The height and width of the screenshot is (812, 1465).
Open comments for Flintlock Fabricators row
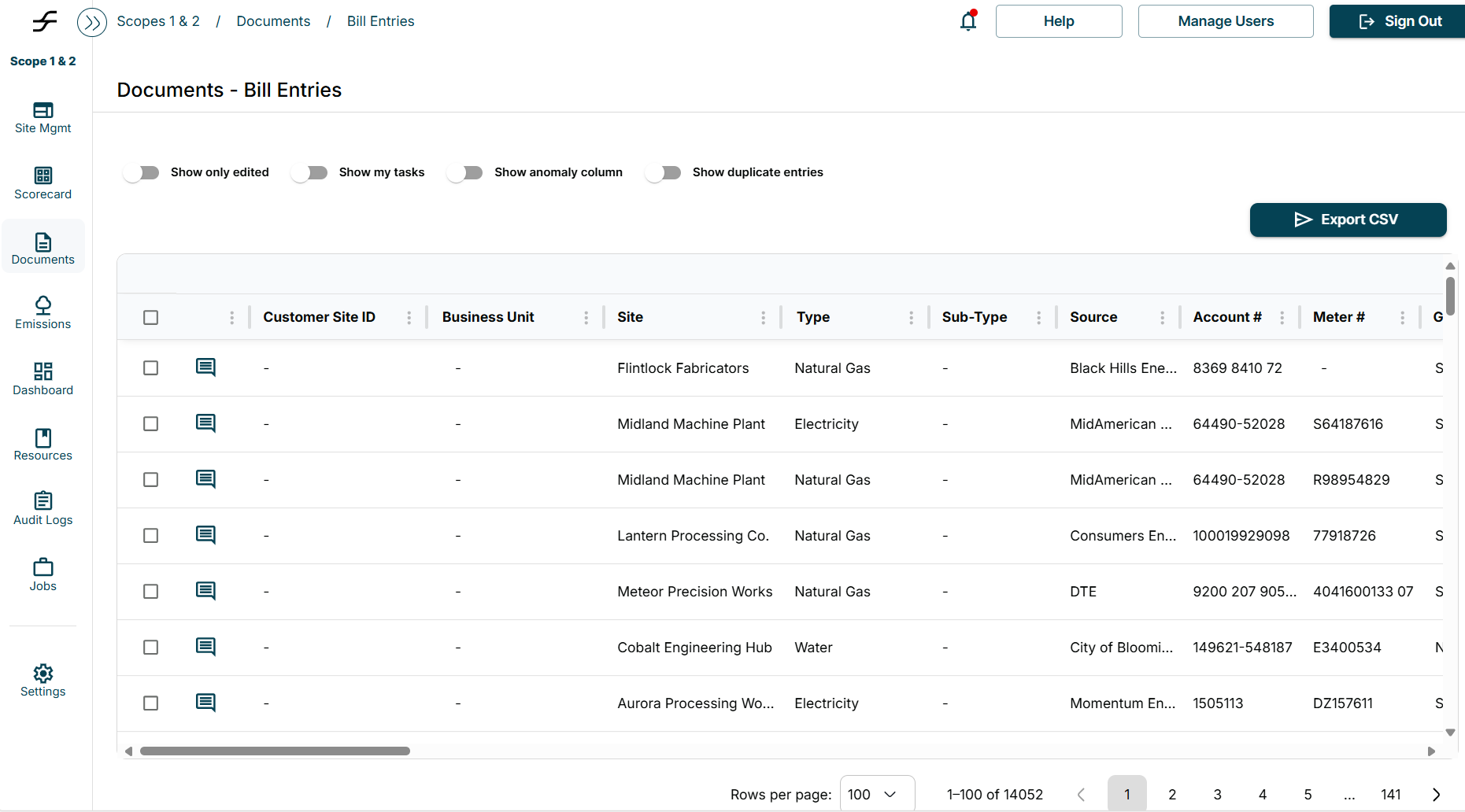(205, 367)
